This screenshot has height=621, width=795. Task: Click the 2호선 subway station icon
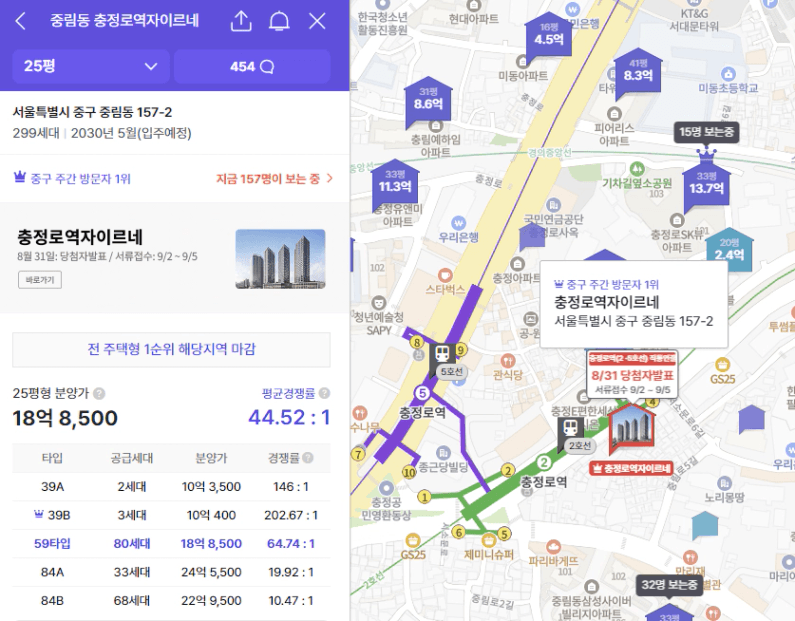[x=570, y=428]
